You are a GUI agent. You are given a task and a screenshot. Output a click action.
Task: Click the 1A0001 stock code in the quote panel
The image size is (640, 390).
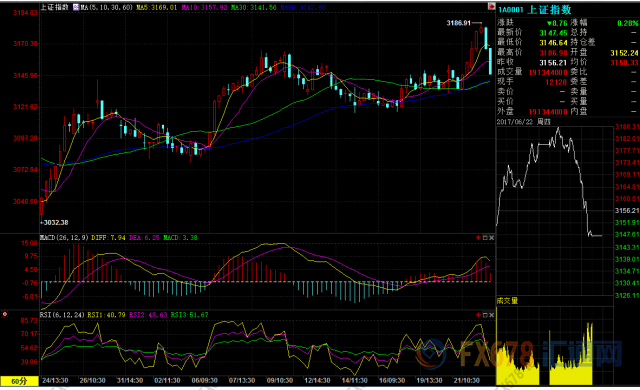[511, 10]
